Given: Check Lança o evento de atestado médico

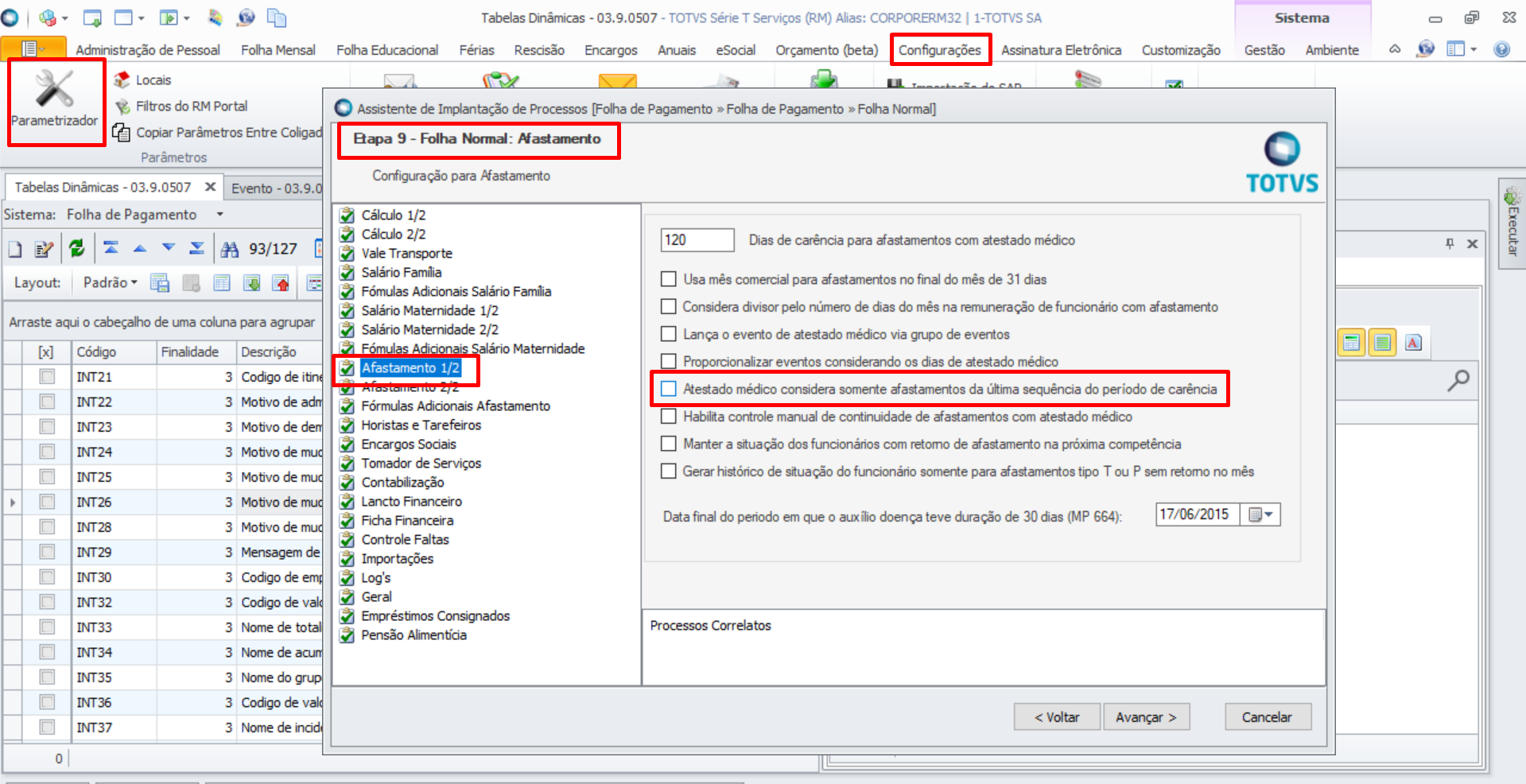Looking at the screenshot, I should (669, 334).
